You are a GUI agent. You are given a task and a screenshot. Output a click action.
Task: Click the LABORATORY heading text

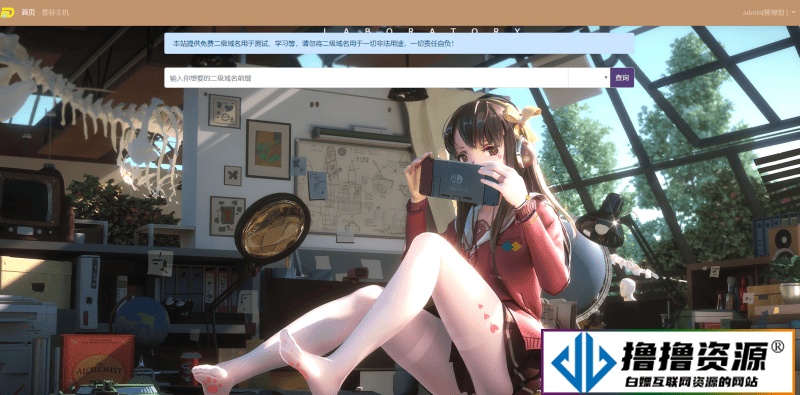[x=423, y=30]
